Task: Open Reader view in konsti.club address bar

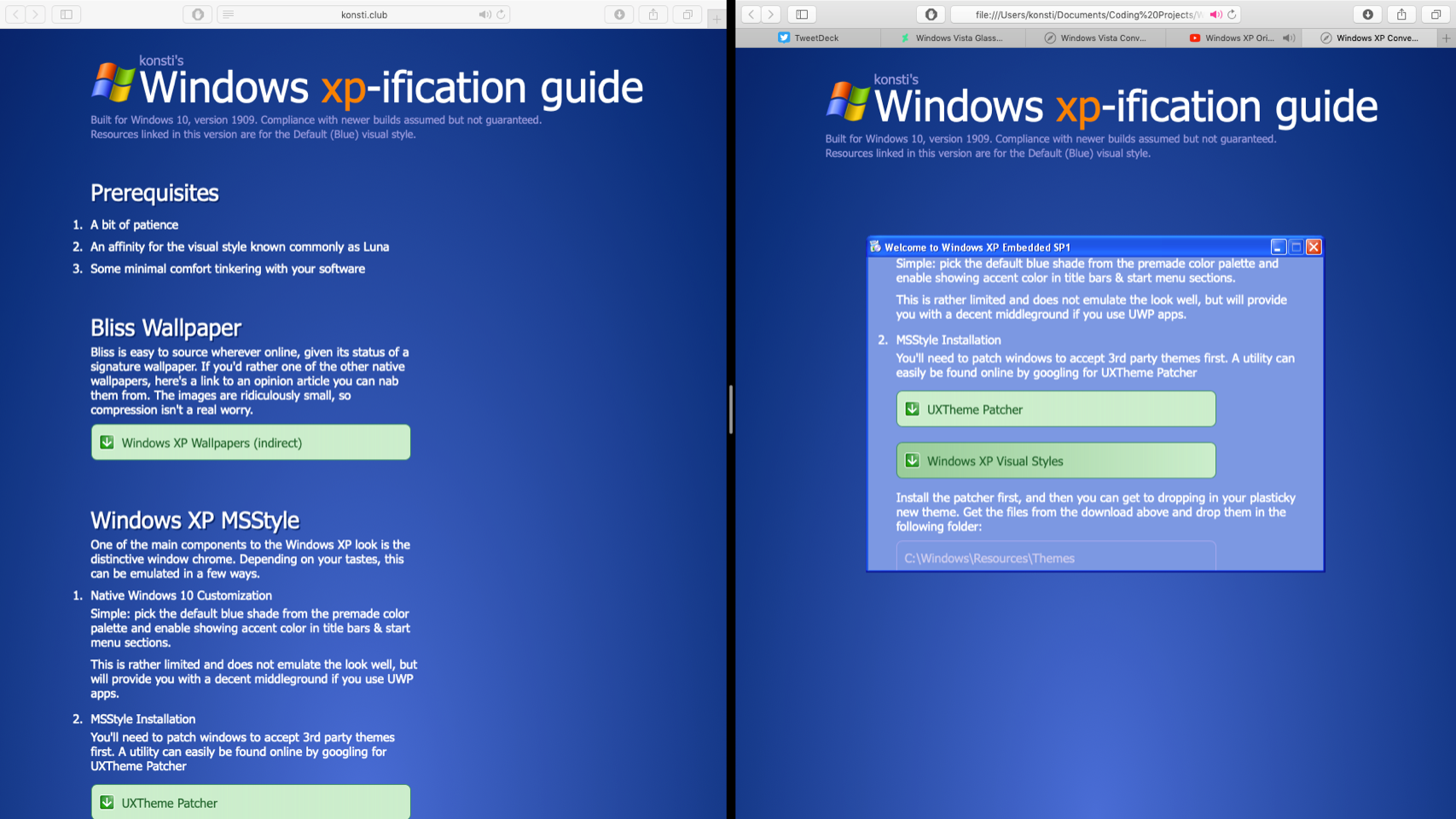Action: (x=228, y=15)
